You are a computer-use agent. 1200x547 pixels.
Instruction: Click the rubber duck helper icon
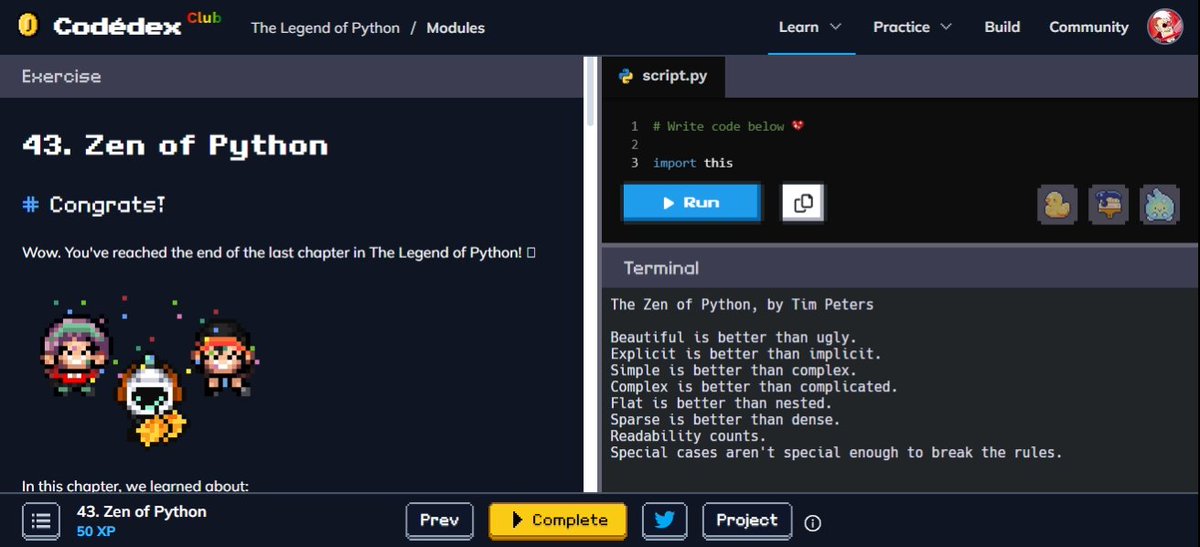point(1057,204)
